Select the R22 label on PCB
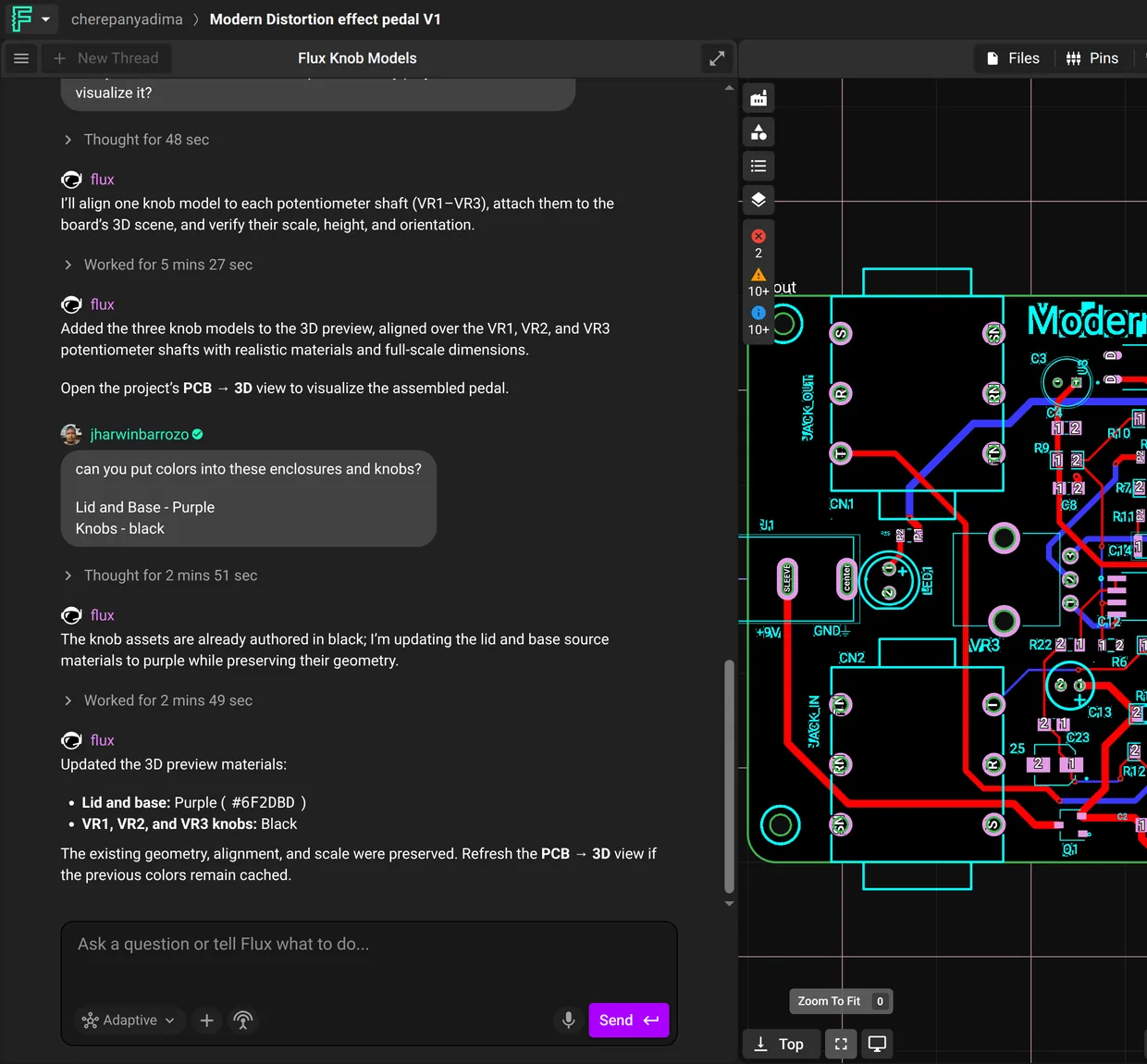The height and width of the screenshot is (1064, 1147). click(x=1041, y=645)
